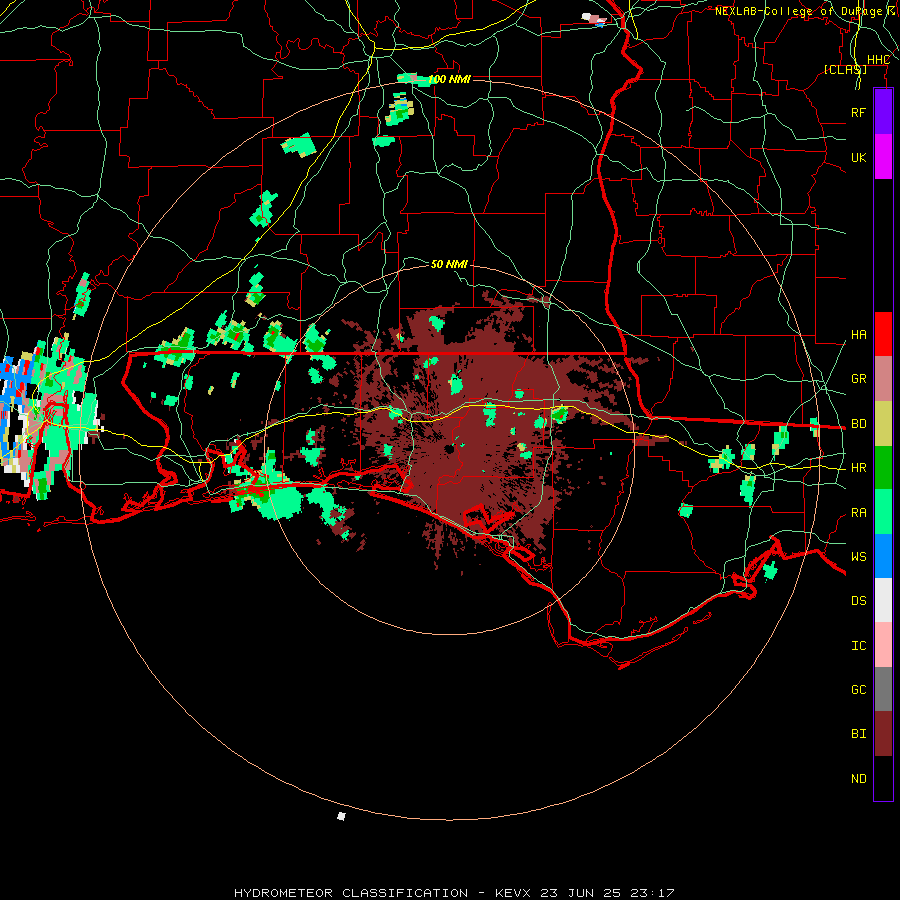
Task: Click the UK magenta legend swatch
Action: click(883, 157)
